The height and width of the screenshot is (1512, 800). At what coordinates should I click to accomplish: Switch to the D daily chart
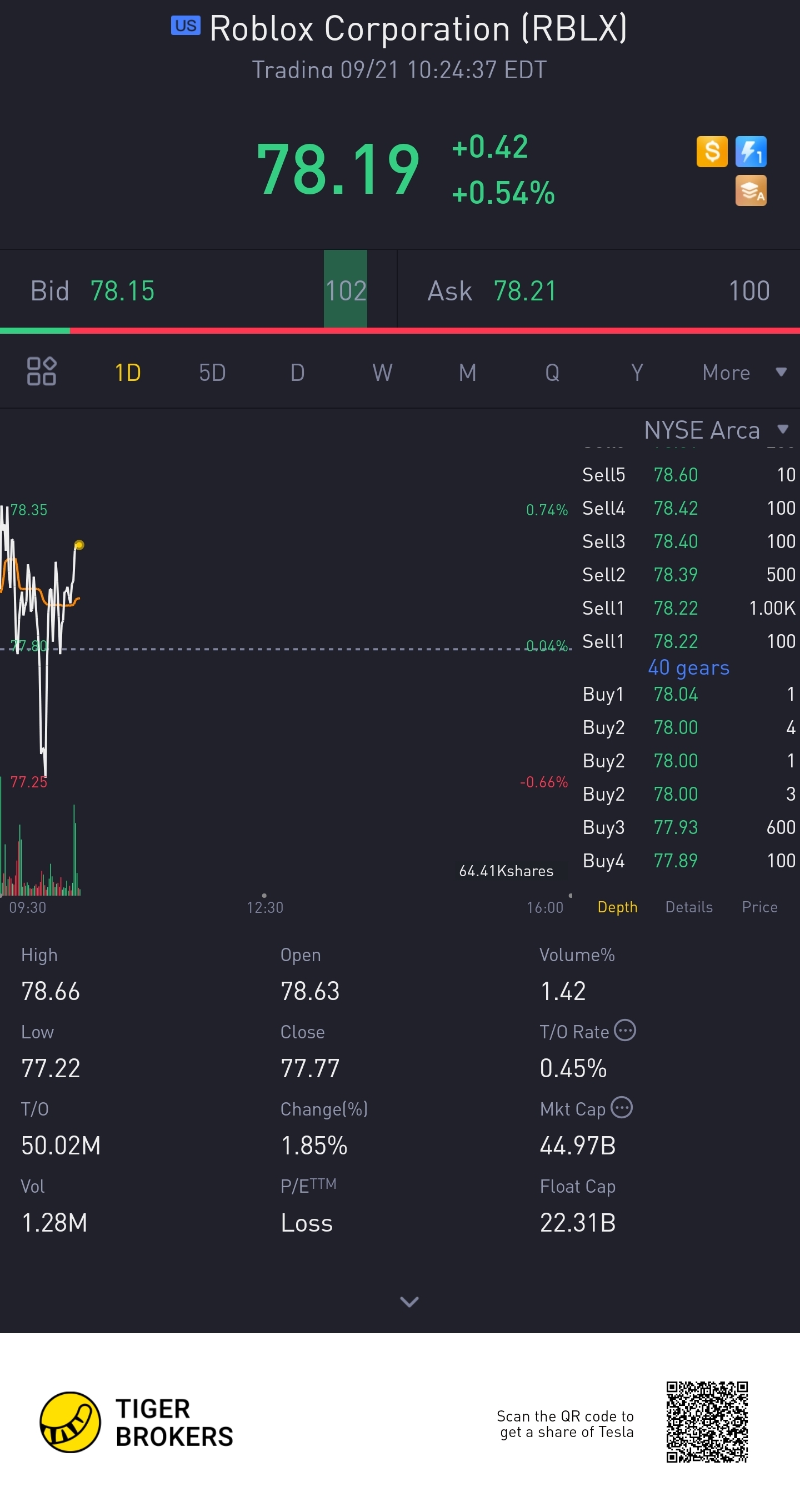coord(297,372)
